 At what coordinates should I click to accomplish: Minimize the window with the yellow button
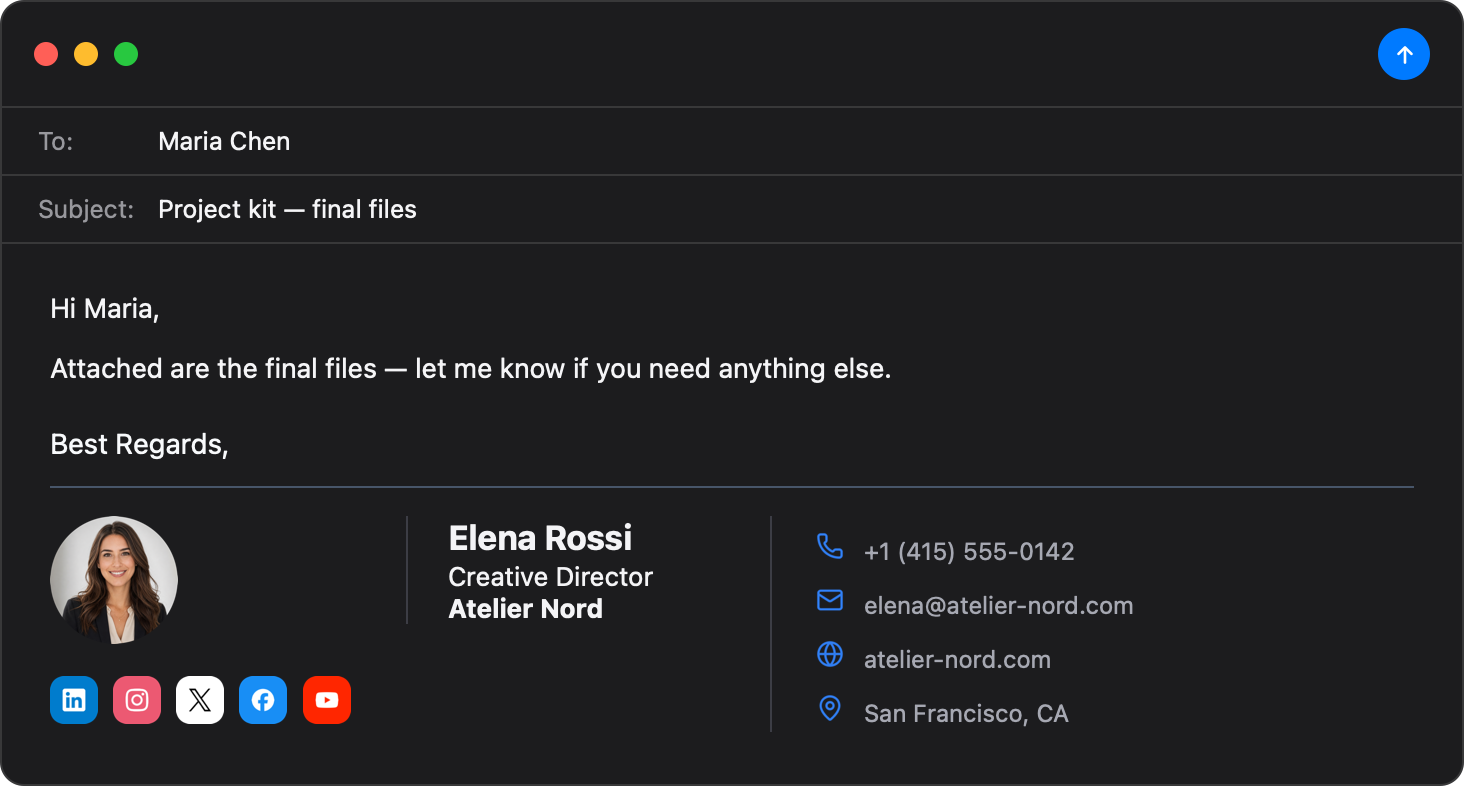[x=86, y=54]
